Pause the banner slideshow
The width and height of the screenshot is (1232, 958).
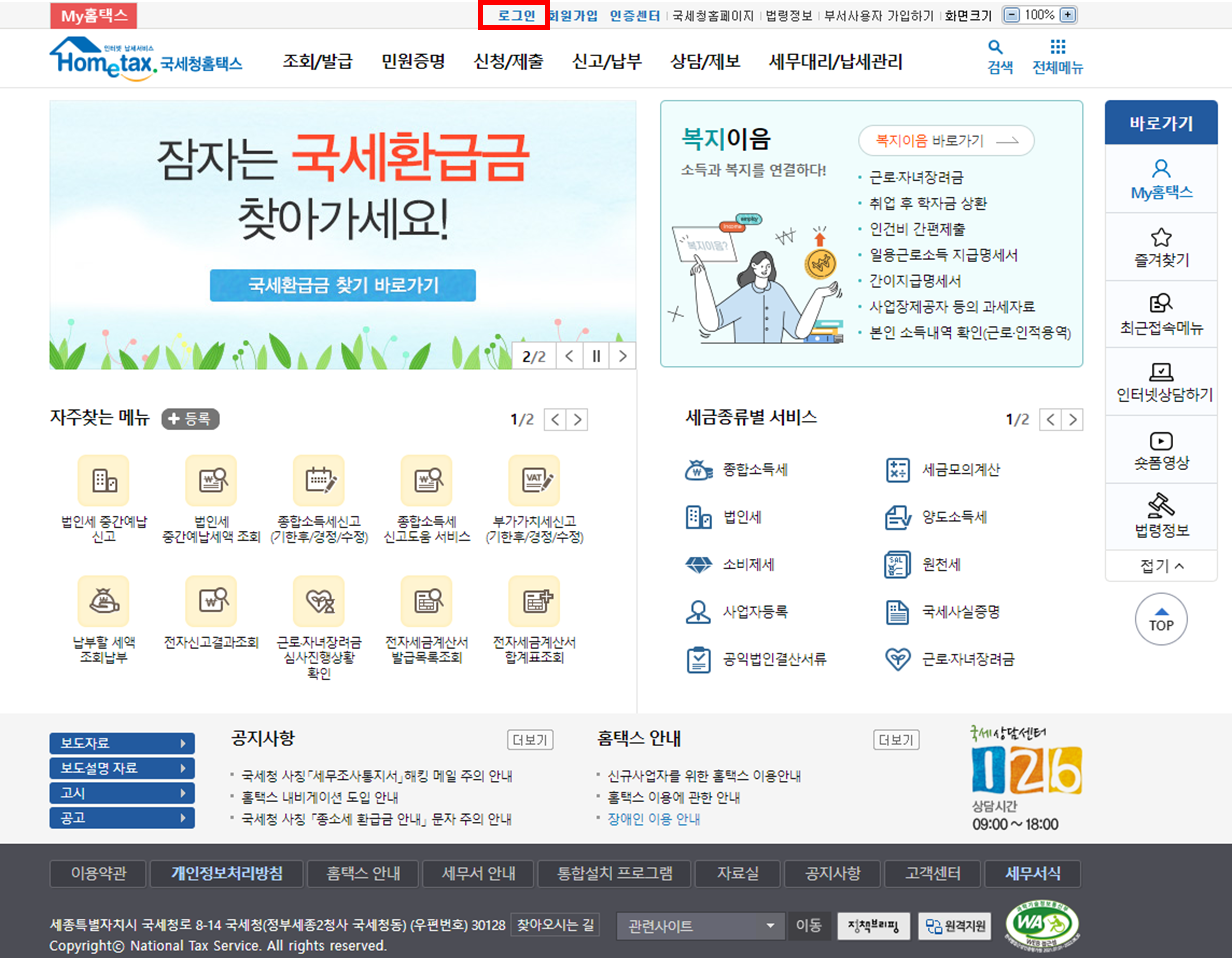tap(597, 356)
